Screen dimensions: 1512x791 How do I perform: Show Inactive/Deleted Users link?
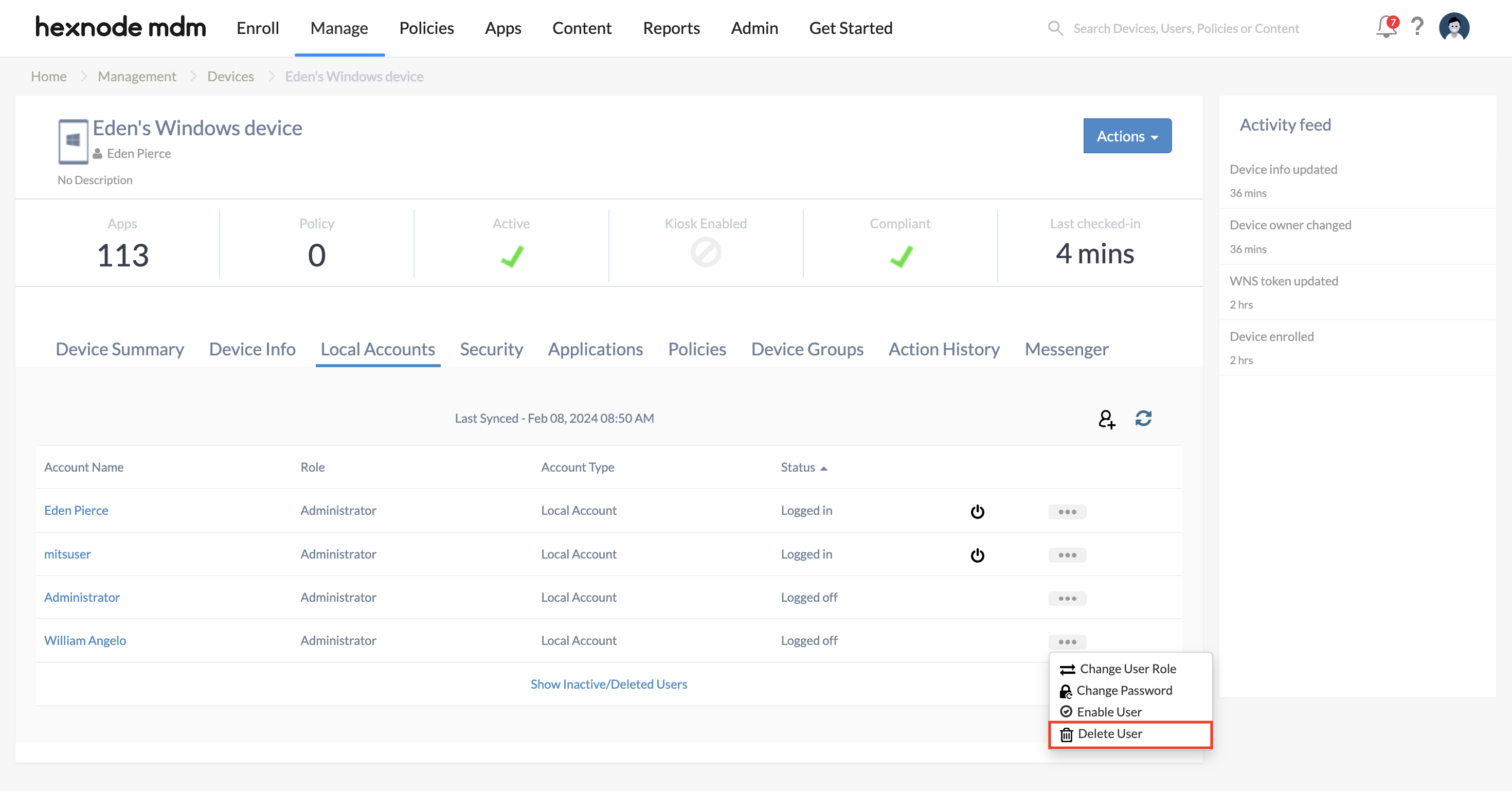pyautogui.click(x=609, y=684)
